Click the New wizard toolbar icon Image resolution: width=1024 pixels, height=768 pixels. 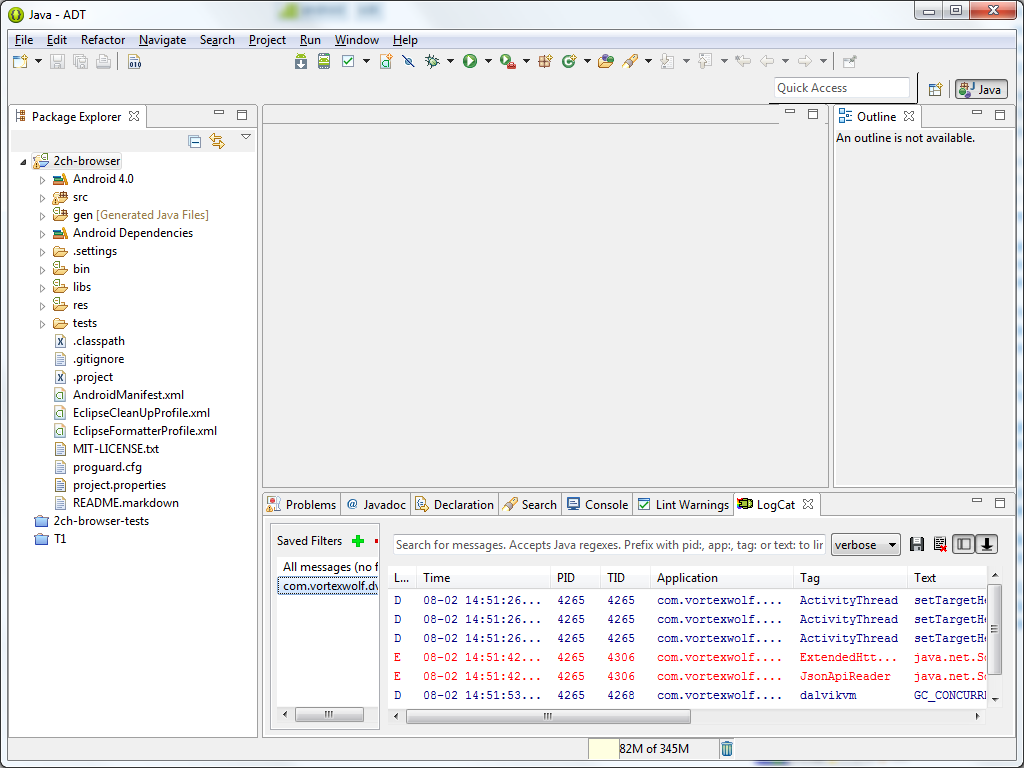pyautogui.click(x=20, y=61)
